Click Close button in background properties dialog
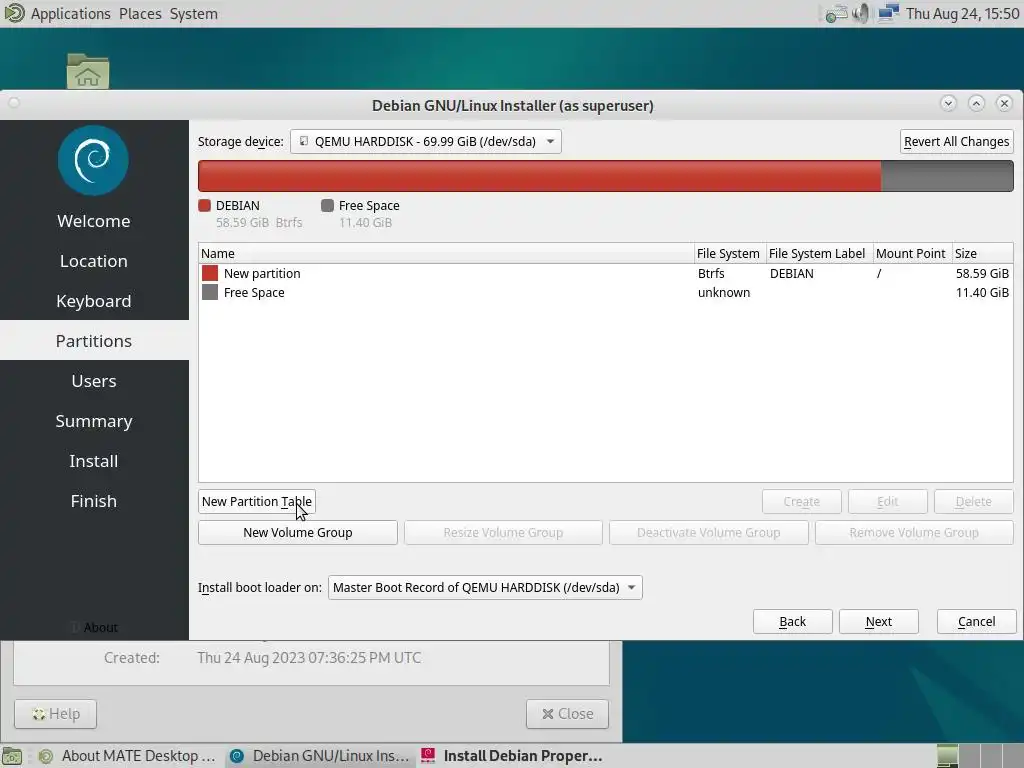 567,714
